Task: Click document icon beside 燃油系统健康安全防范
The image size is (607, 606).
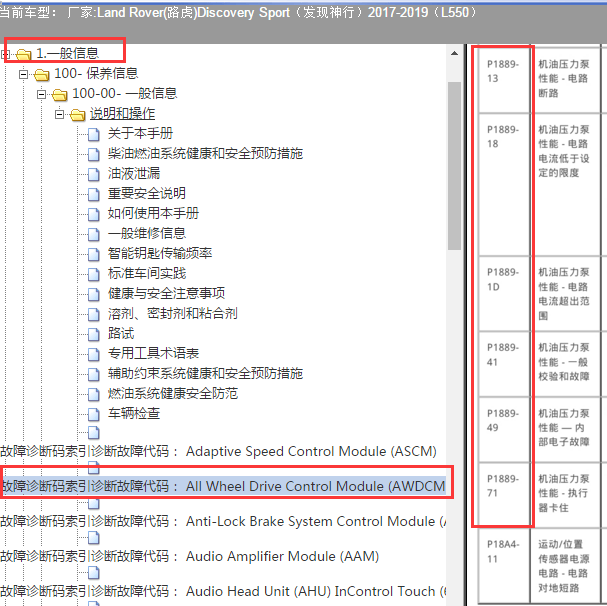Action: [x=94, y=394]
